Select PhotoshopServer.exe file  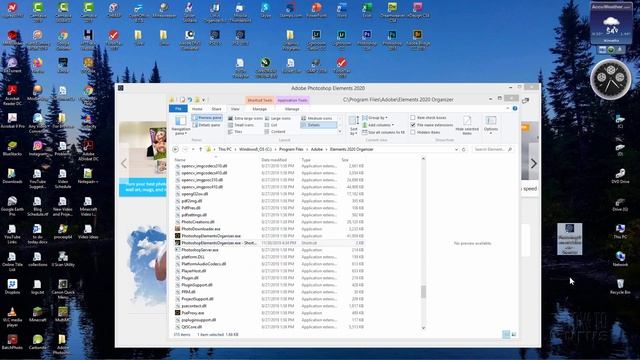200,250
